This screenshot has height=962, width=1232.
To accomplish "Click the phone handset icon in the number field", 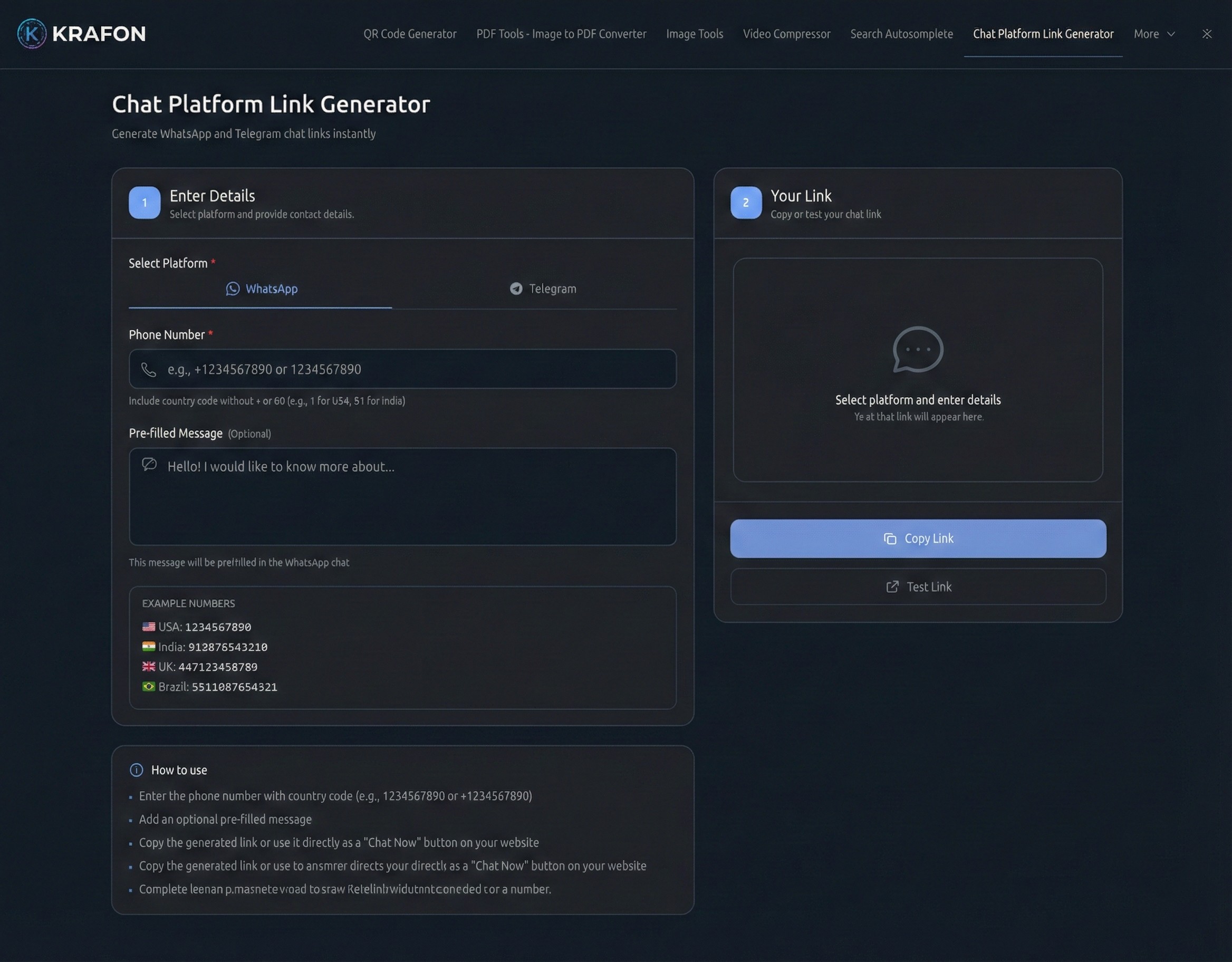I will tap(148, 370).
